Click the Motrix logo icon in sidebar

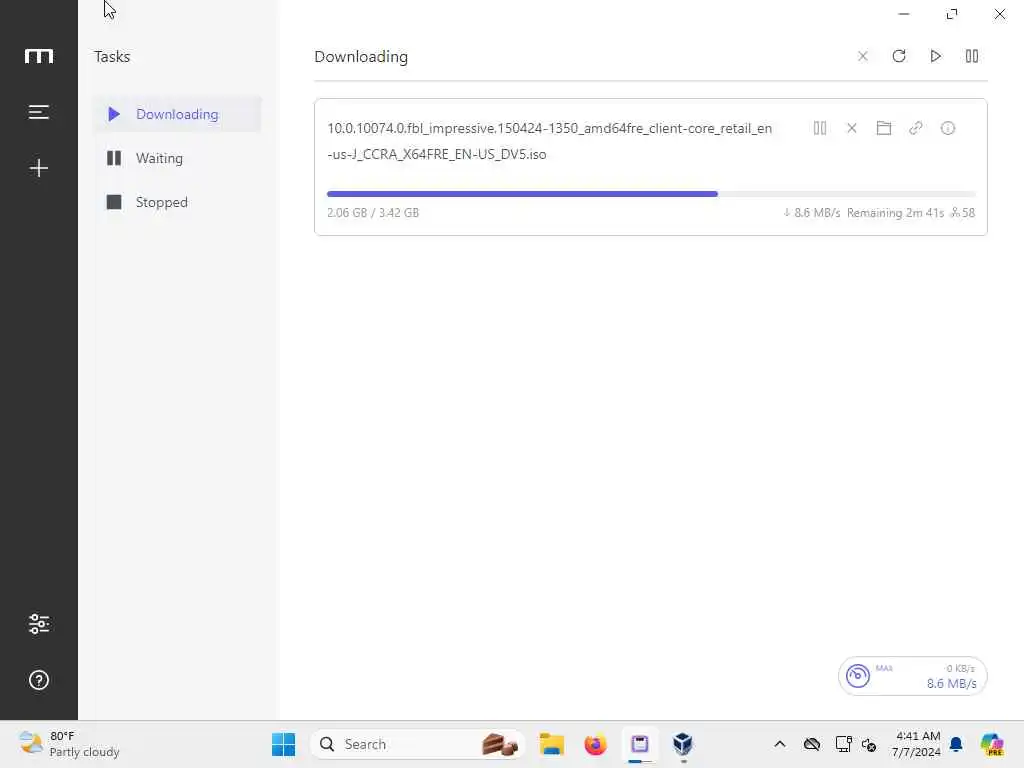(x=39, y=56)
